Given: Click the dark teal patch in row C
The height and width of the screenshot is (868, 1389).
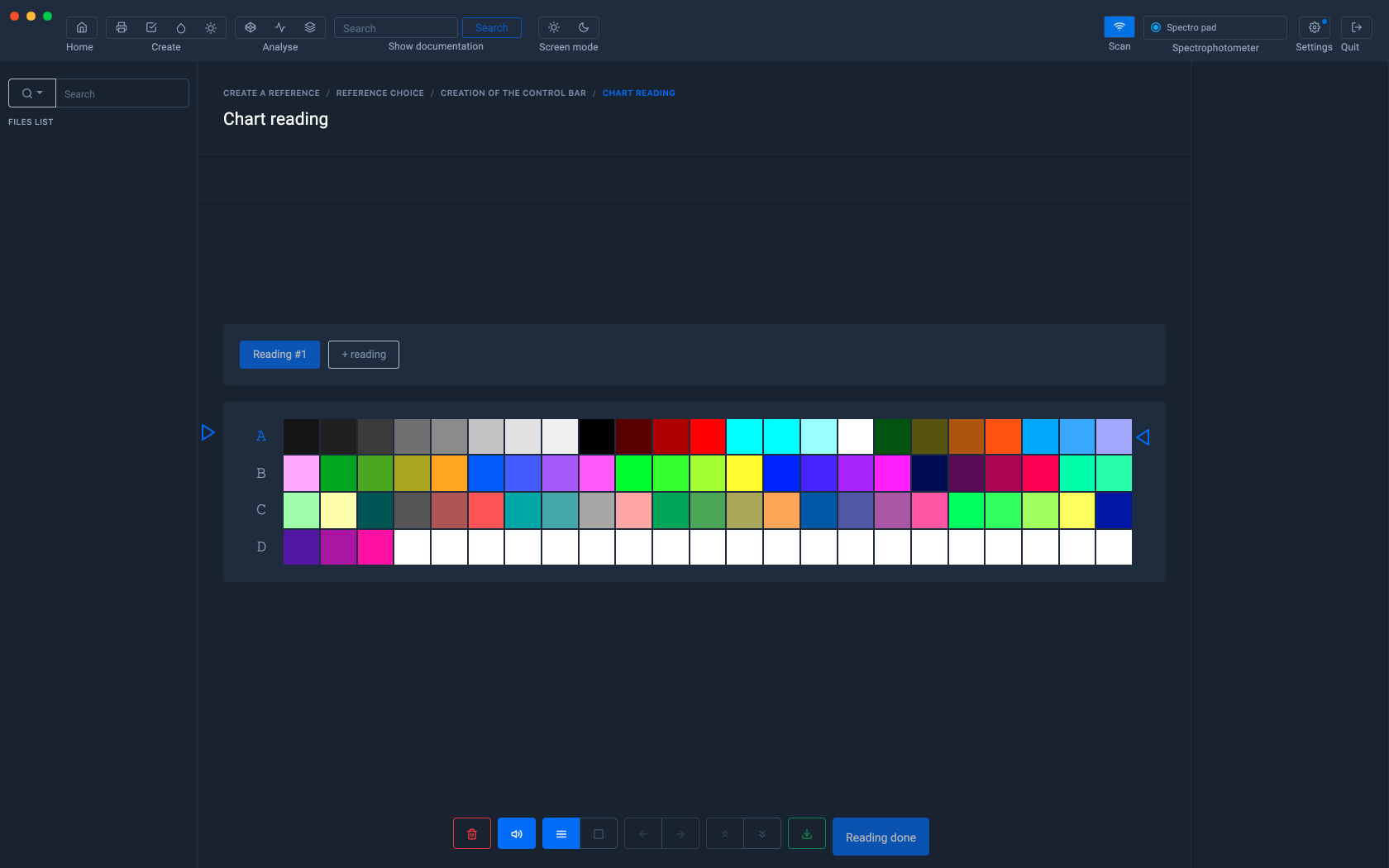Looking at the screenshot, I should tap(375, 510).
